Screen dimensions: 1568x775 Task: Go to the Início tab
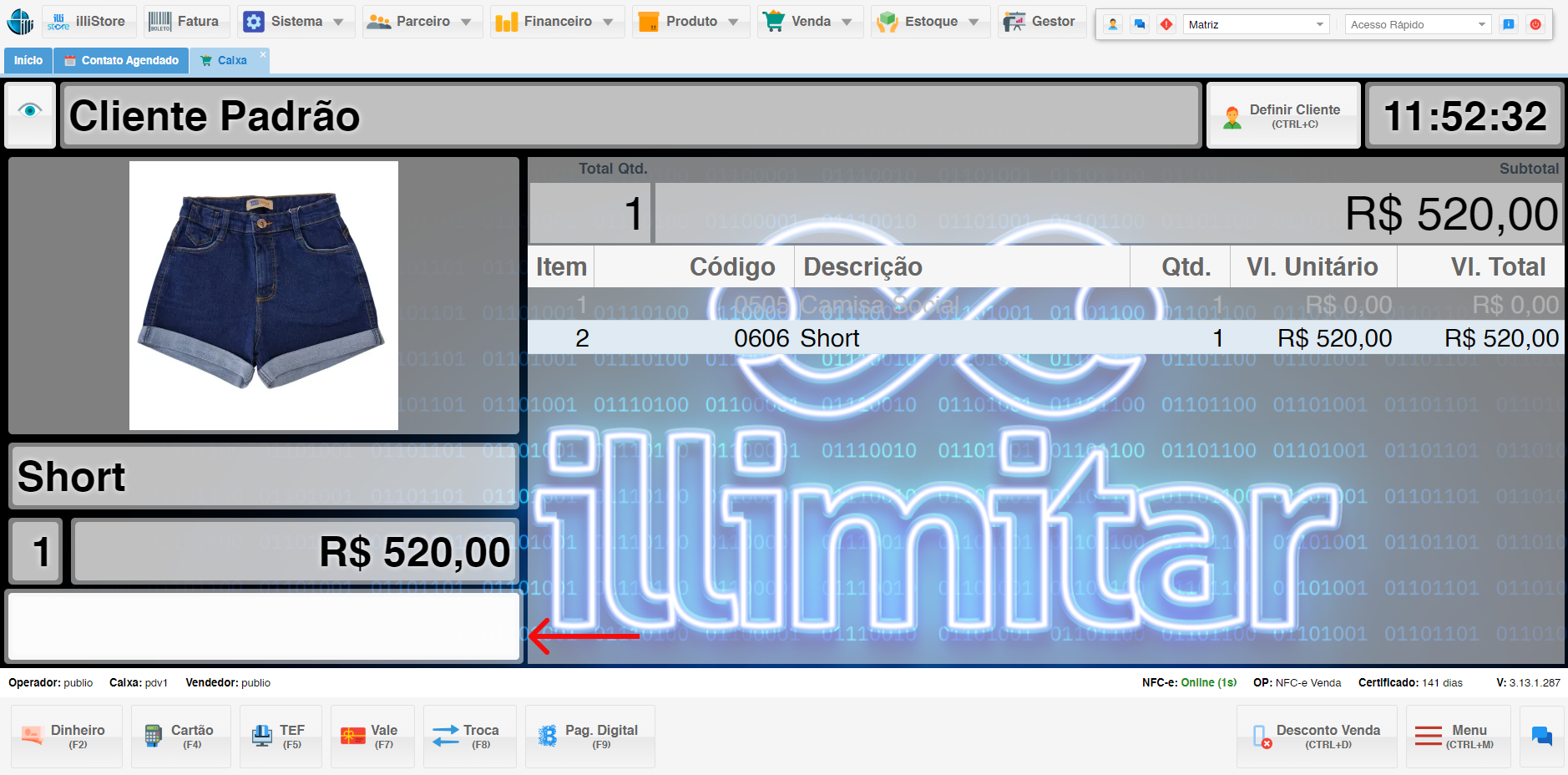click(x=28, y=60)
